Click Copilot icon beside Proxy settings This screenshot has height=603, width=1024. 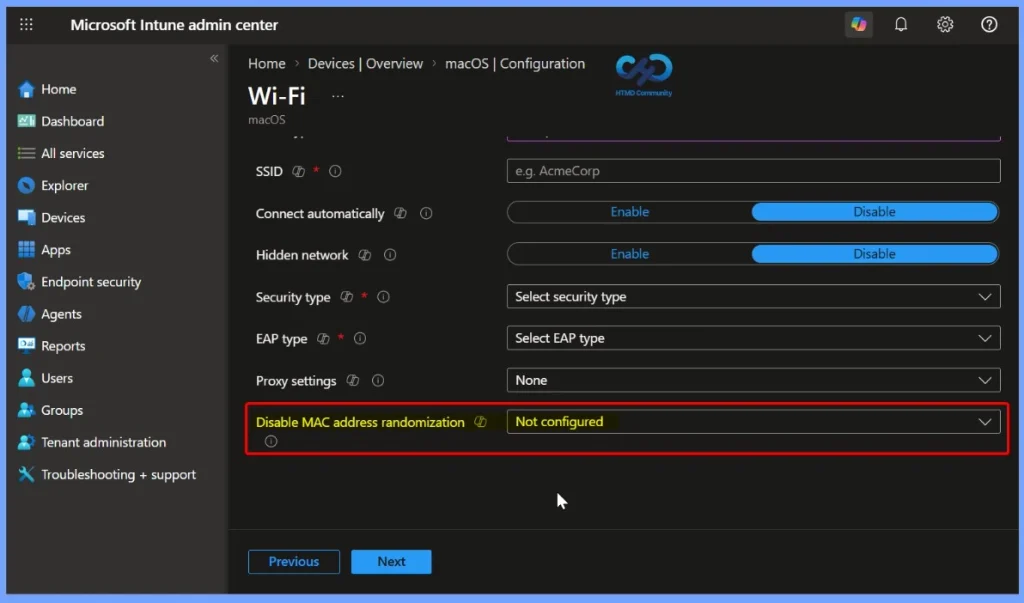tap(353, 381)
